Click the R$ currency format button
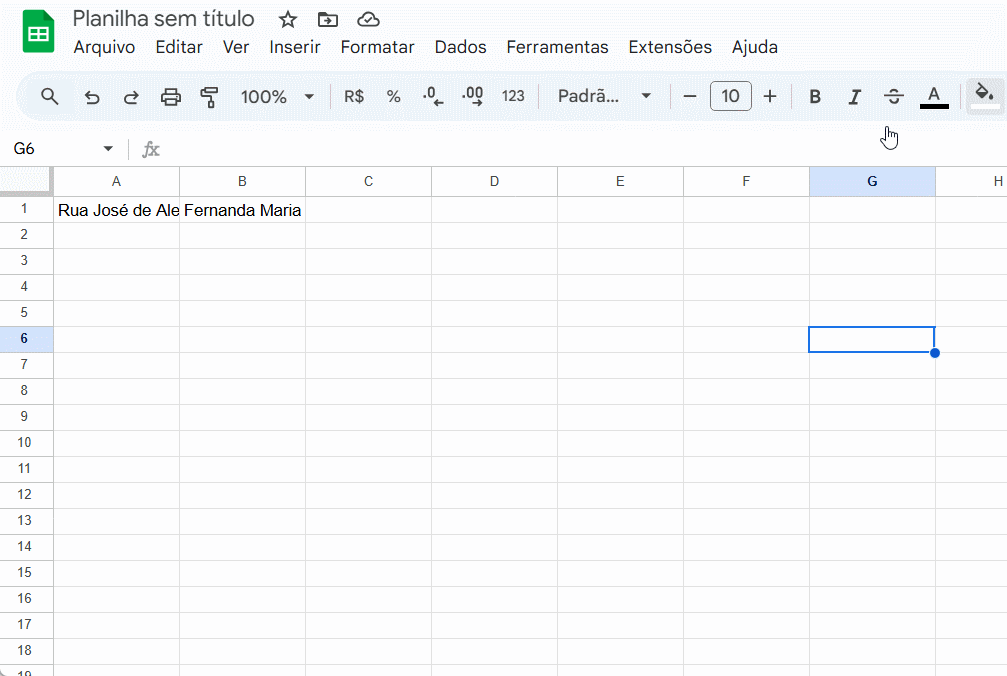The width and height of the screenshot is (1007, 676). click(x=354, y=97)
